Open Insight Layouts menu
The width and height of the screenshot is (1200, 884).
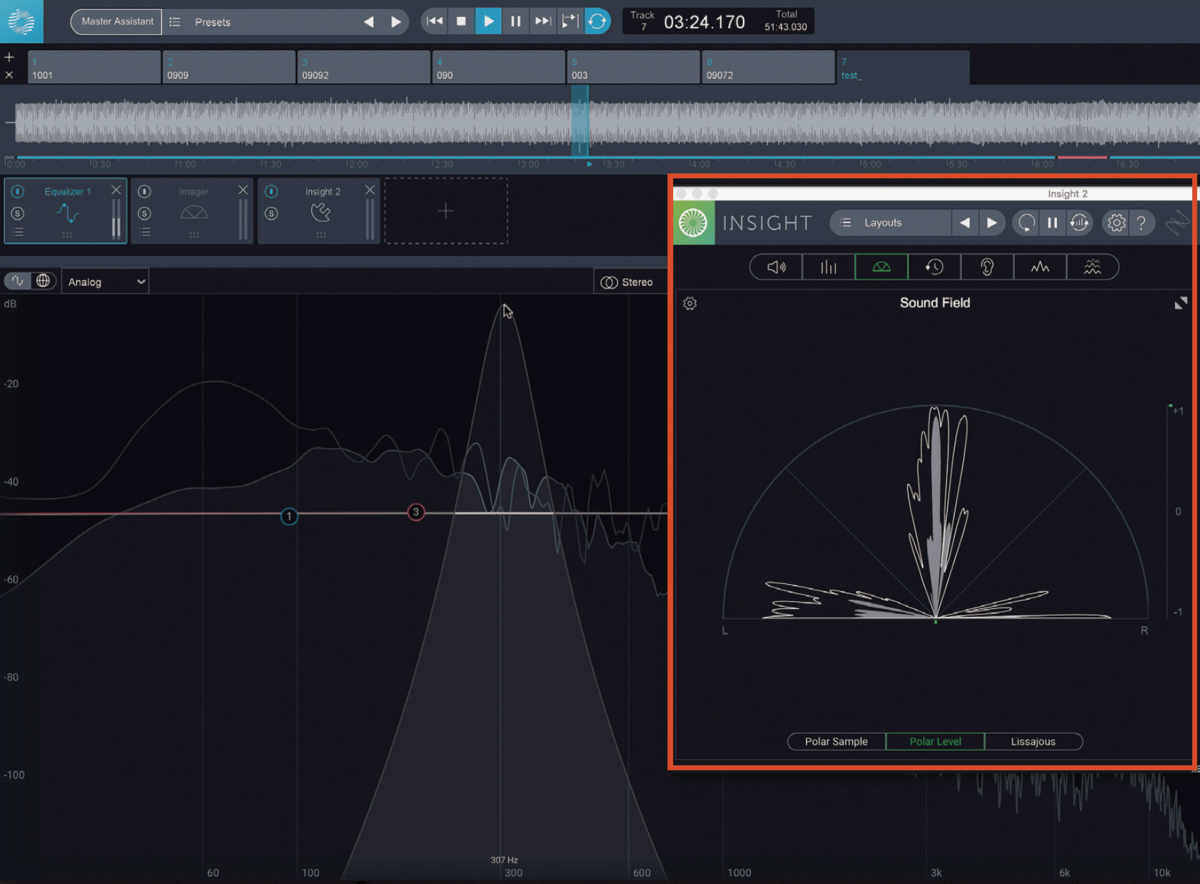[x=890, y=223]
